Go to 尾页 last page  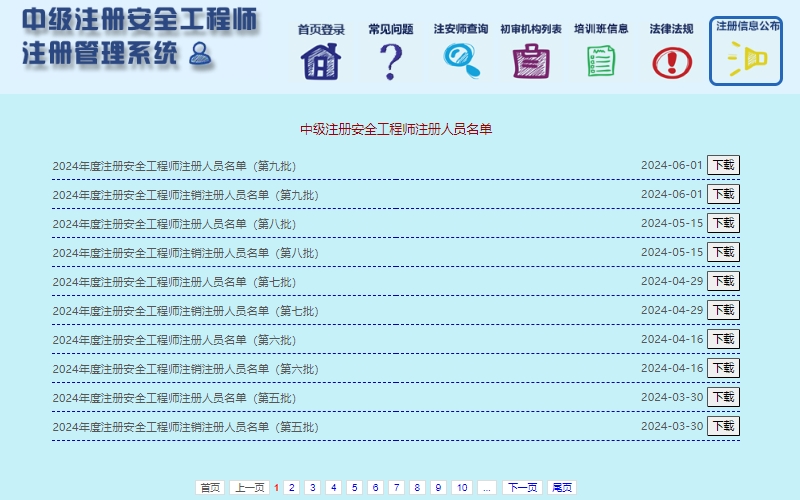pos(563,488)
